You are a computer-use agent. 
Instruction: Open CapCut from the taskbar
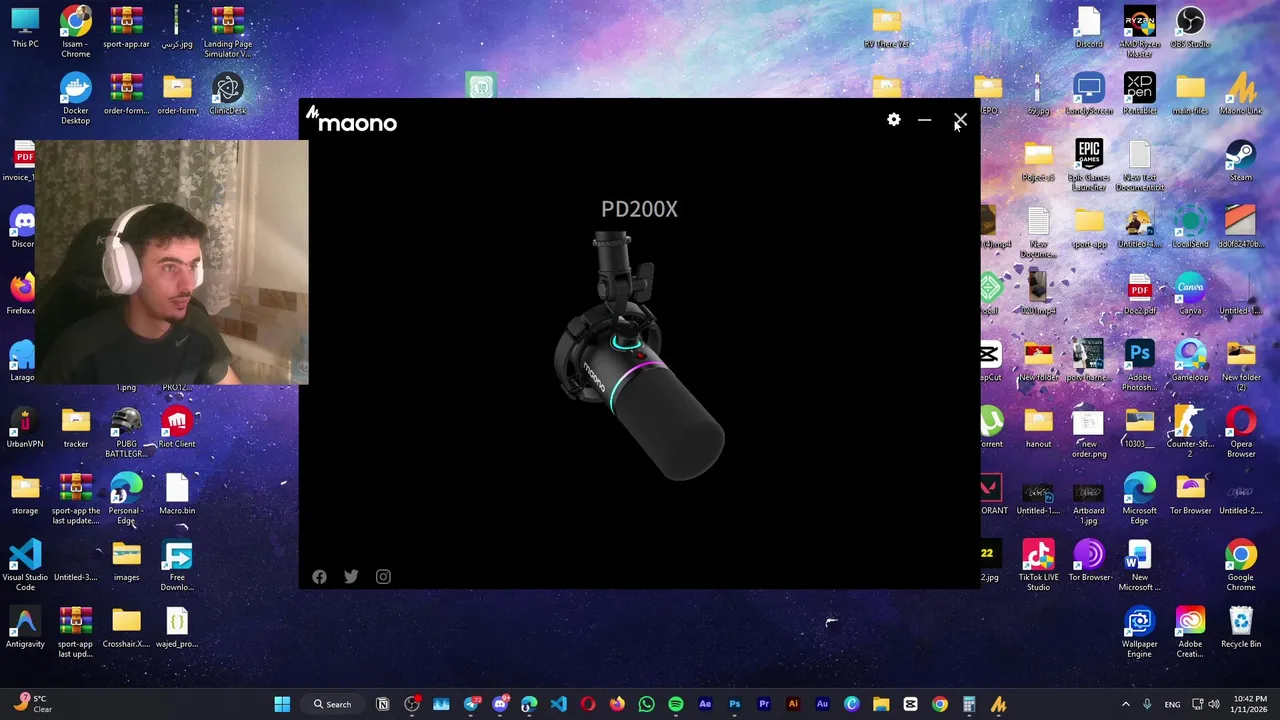coord(910,705)
